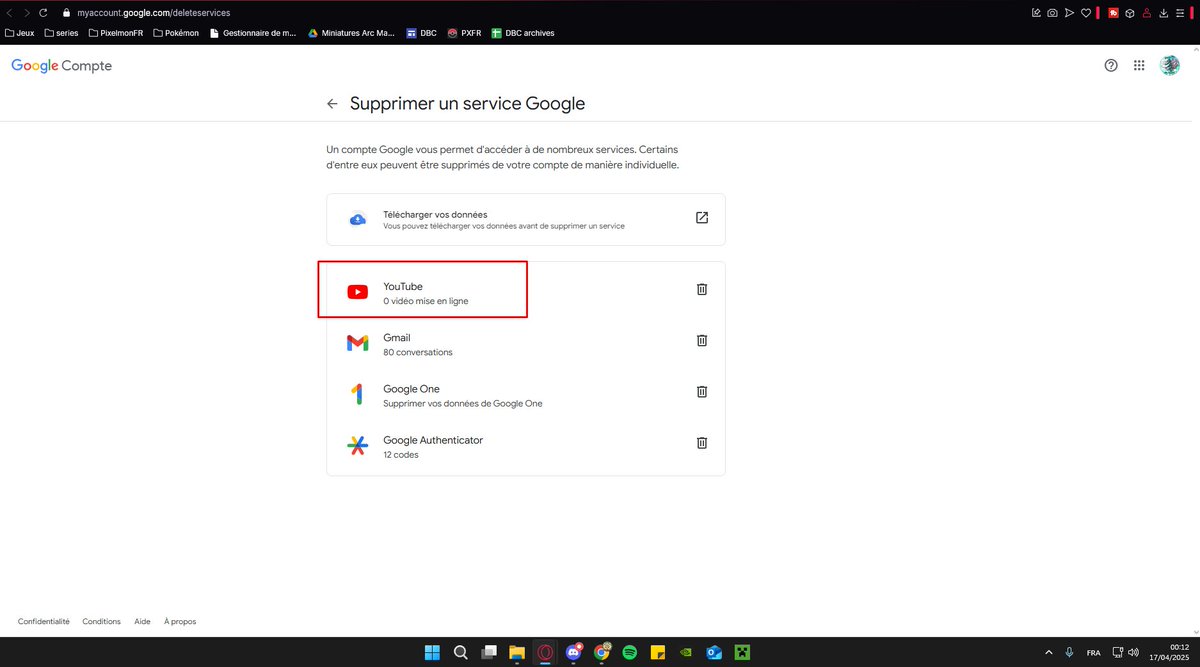Open the Google help question mark icon
The height and width of the screenshot is (667, 1200).
point(1111,66)
